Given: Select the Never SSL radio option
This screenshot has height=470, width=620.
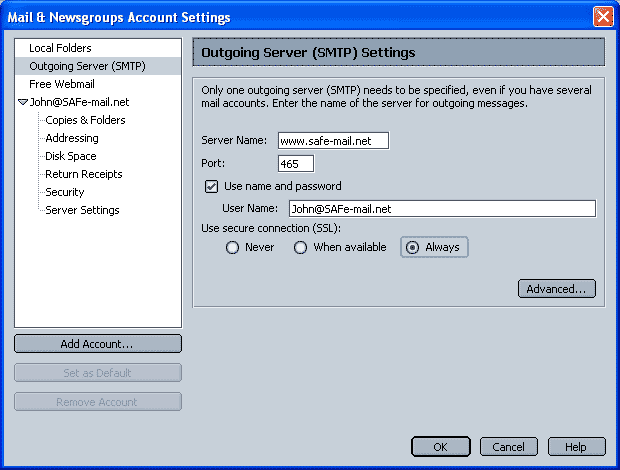Looking at the screenshot, I should pyautogui.click(x=232, y=247).
